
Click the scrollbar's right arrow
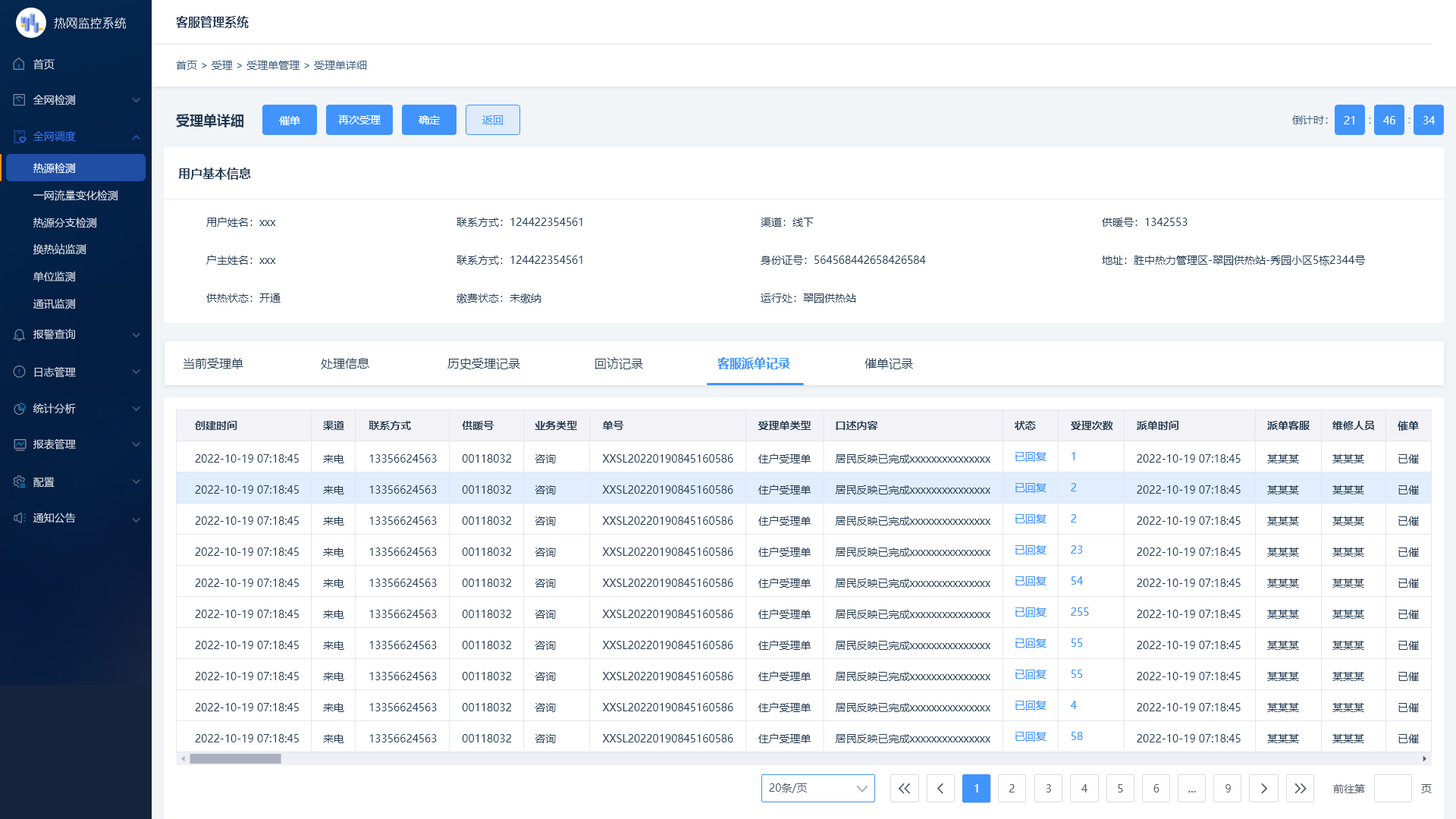click(x=1425, y=758)
